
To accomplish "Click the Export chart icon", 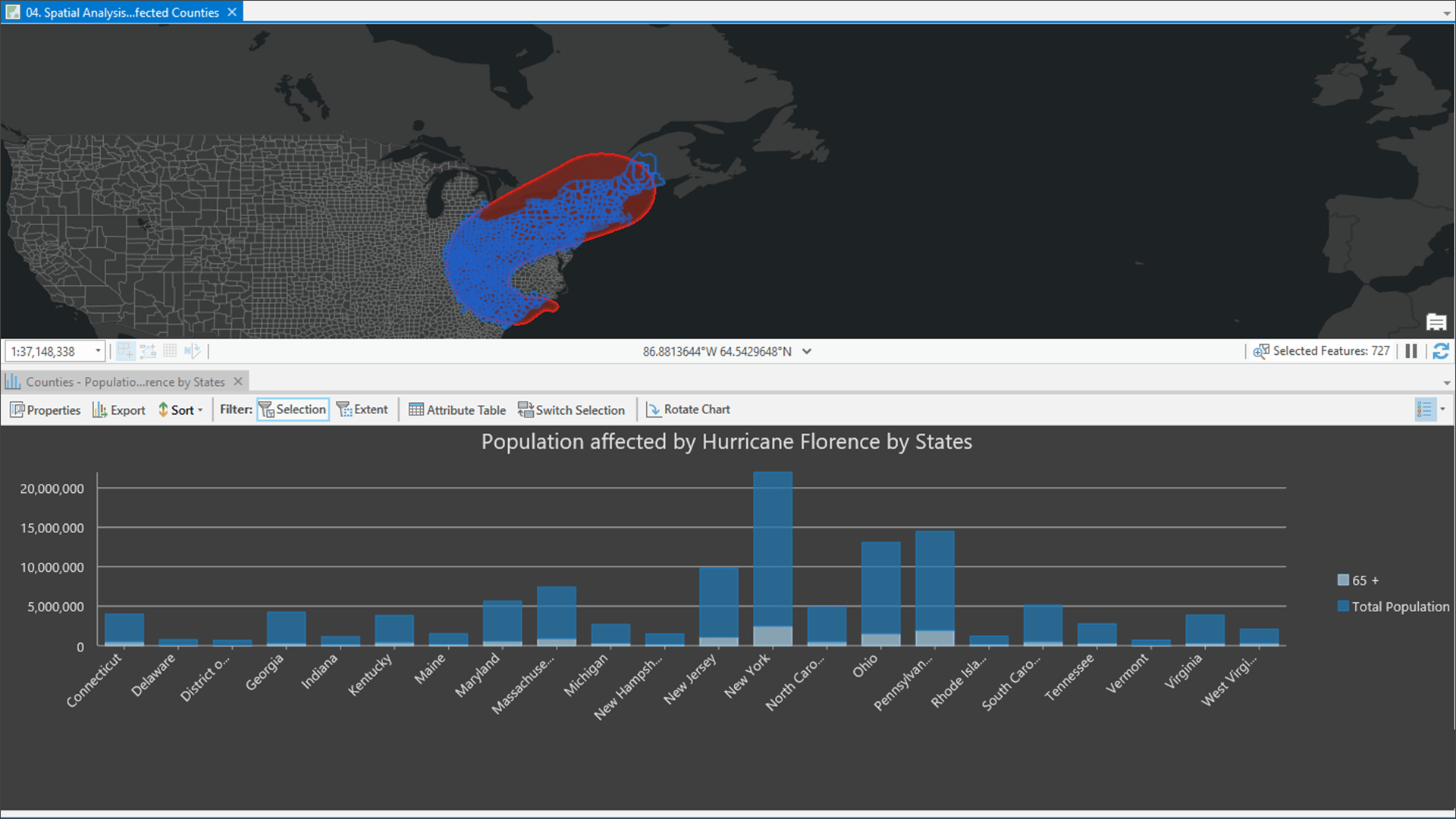I will [100, 409].
